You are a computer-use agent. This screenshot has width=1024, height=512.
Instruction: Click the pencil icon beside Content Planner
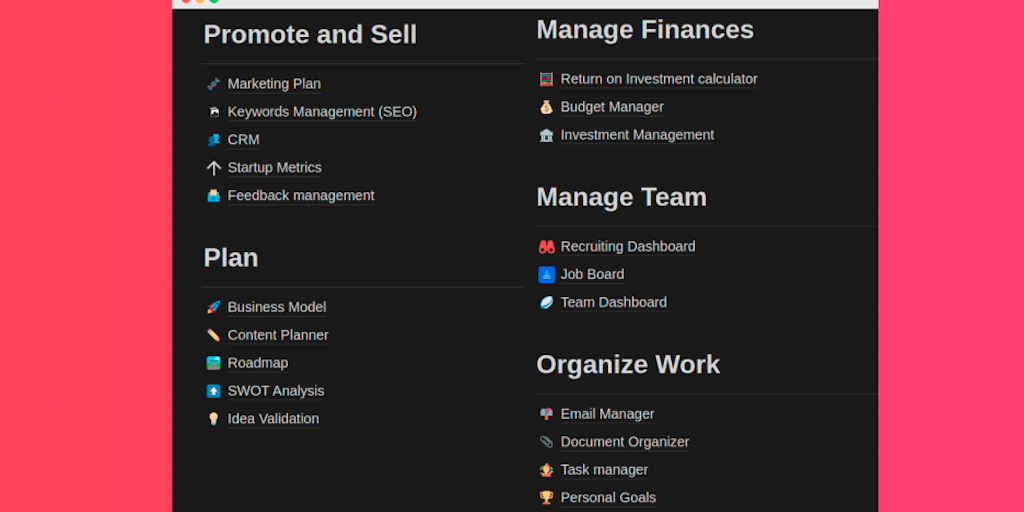[213, 335]
